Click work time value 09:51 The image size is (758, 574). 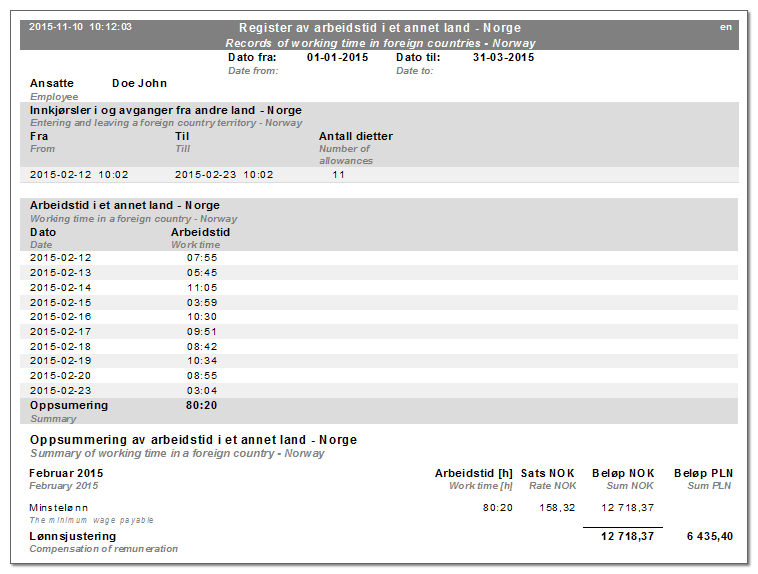pyautogui.click(x=202, y=332)
